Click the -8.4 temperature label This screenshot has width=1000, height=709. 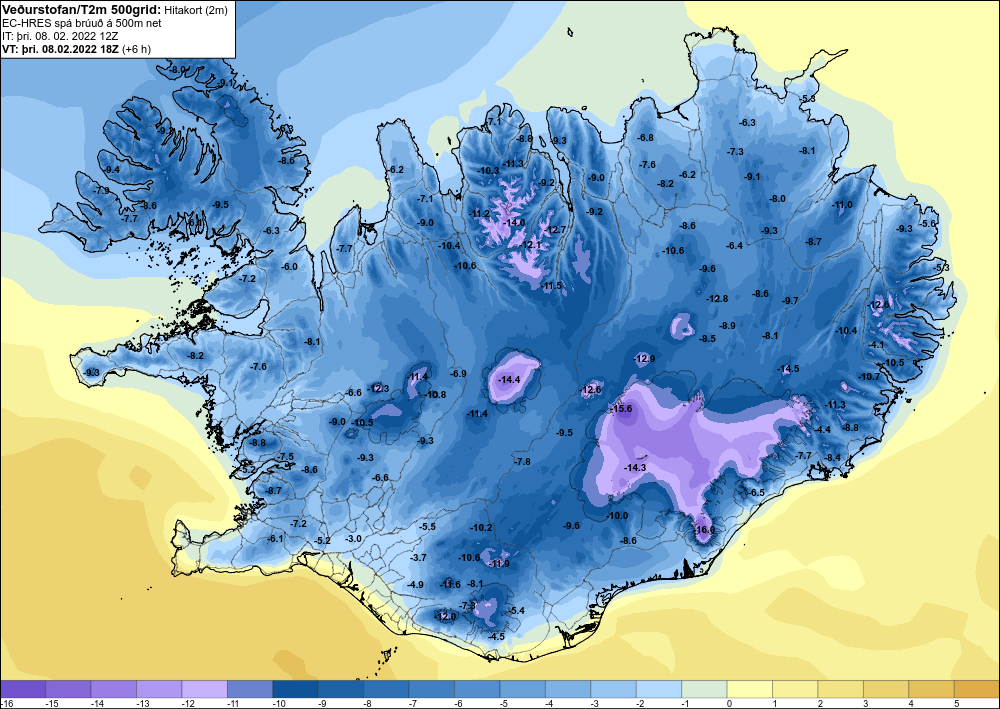click(833, 457)
